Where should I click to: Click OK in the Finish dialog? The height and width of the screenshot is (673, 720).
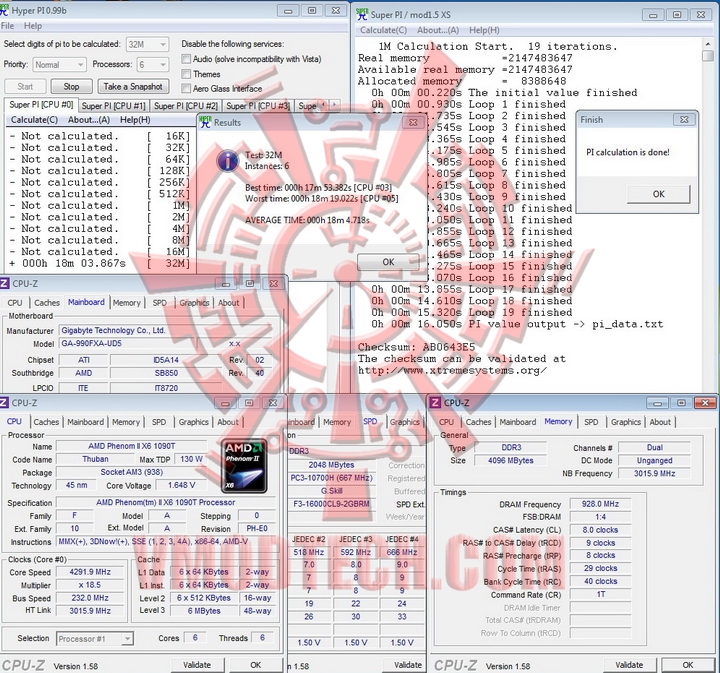(658, 194)
